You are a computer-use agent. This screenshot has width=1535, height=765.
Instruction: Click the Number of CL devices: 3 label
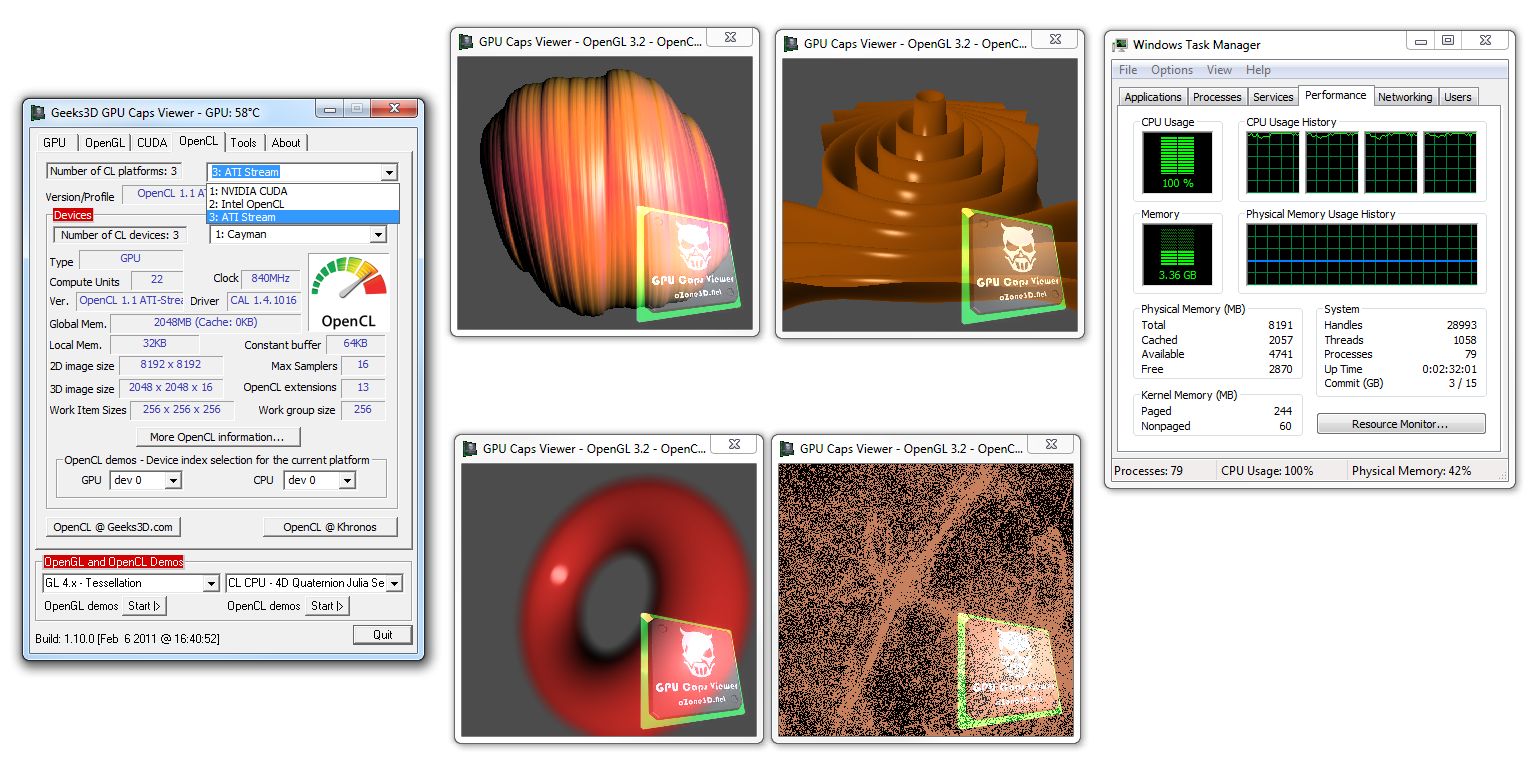click(x=120, y=235)
